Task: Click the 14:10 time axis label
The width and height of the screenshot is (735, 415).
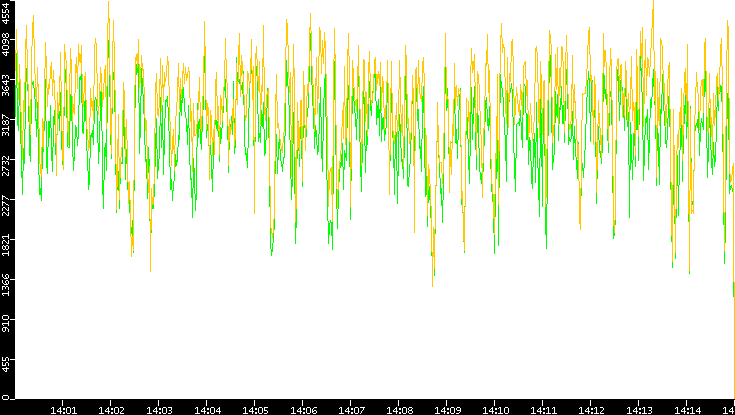Action: (x=495, y=410)
